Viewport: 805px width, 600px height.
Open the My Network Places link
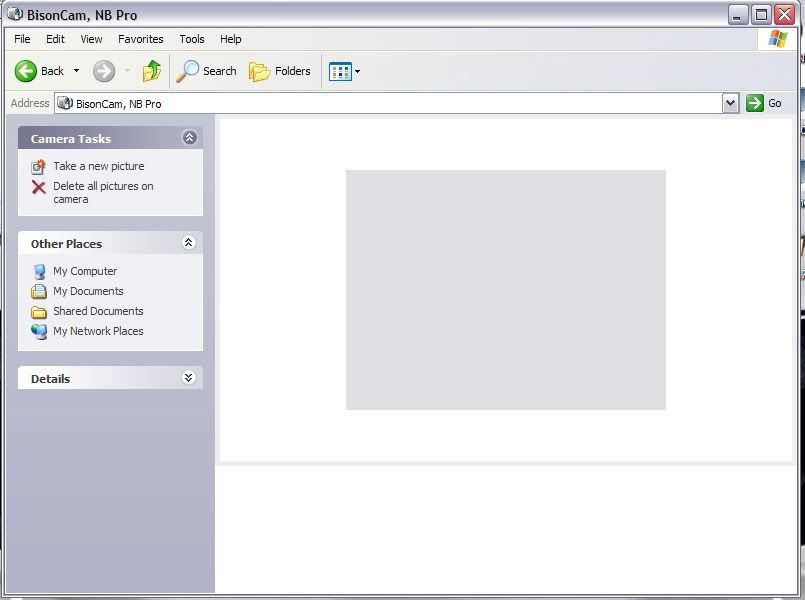click(98, 331)
